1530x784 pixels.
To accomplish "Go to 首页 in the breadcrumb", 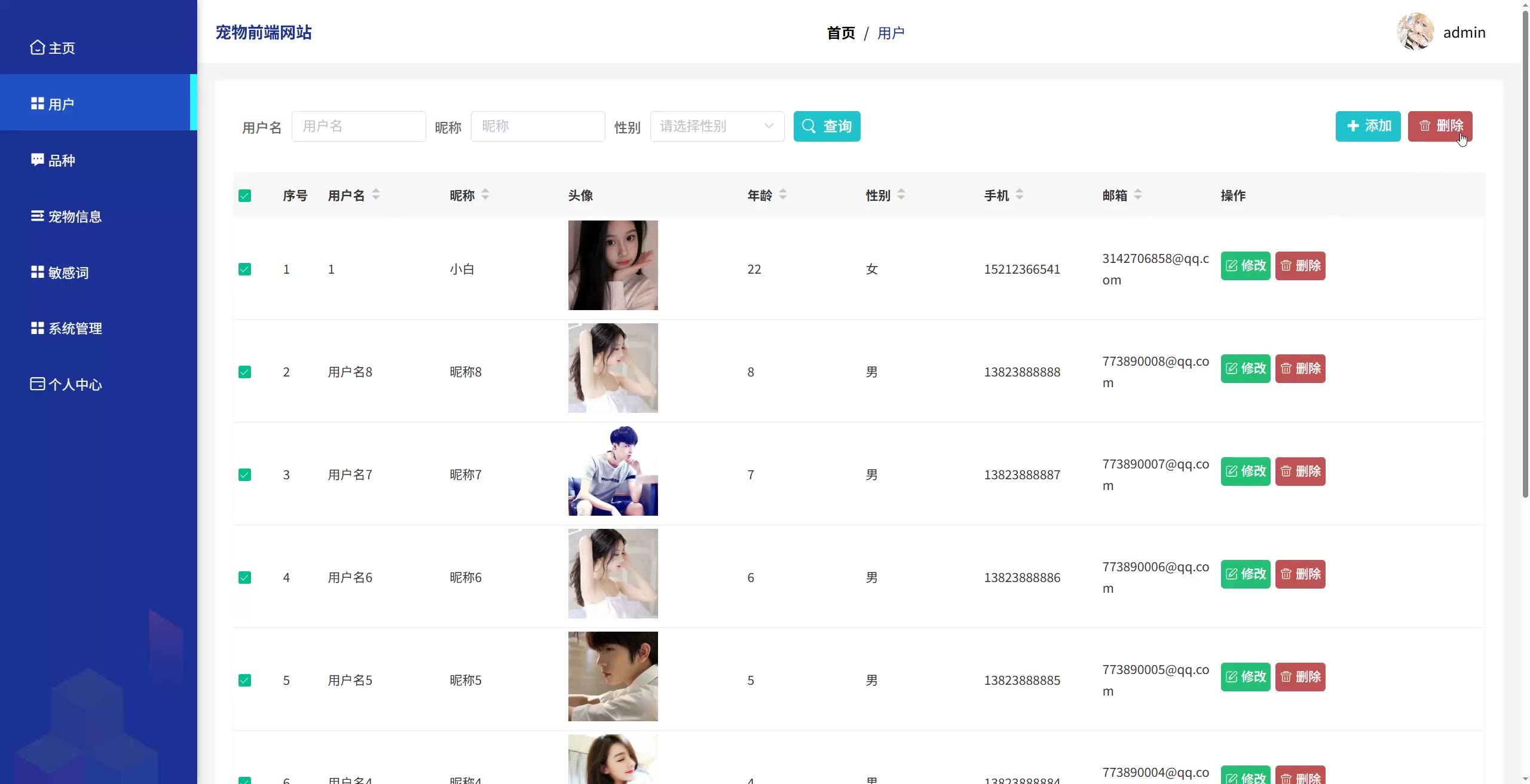I will (840, 33).
